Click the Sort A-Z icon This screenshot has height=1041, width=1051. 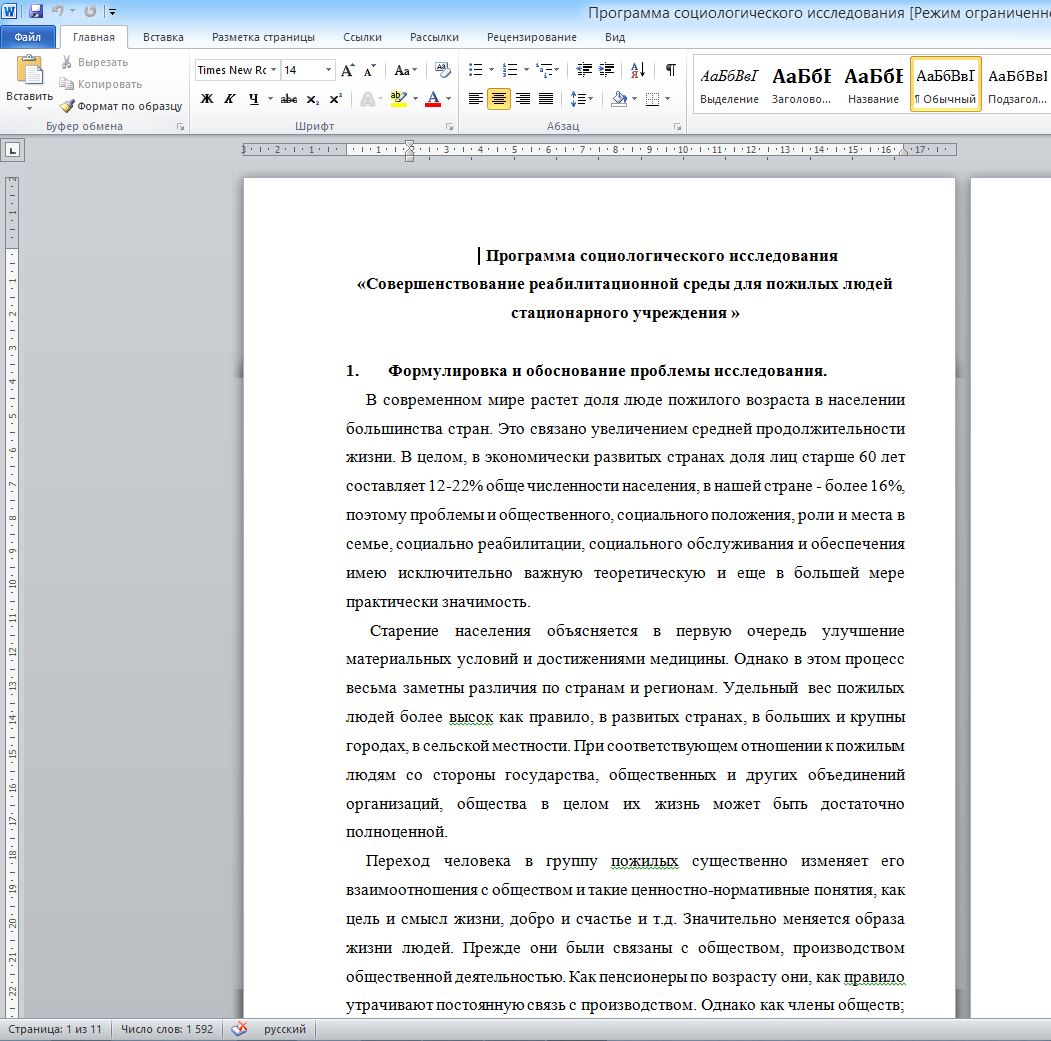pos(637,70)
